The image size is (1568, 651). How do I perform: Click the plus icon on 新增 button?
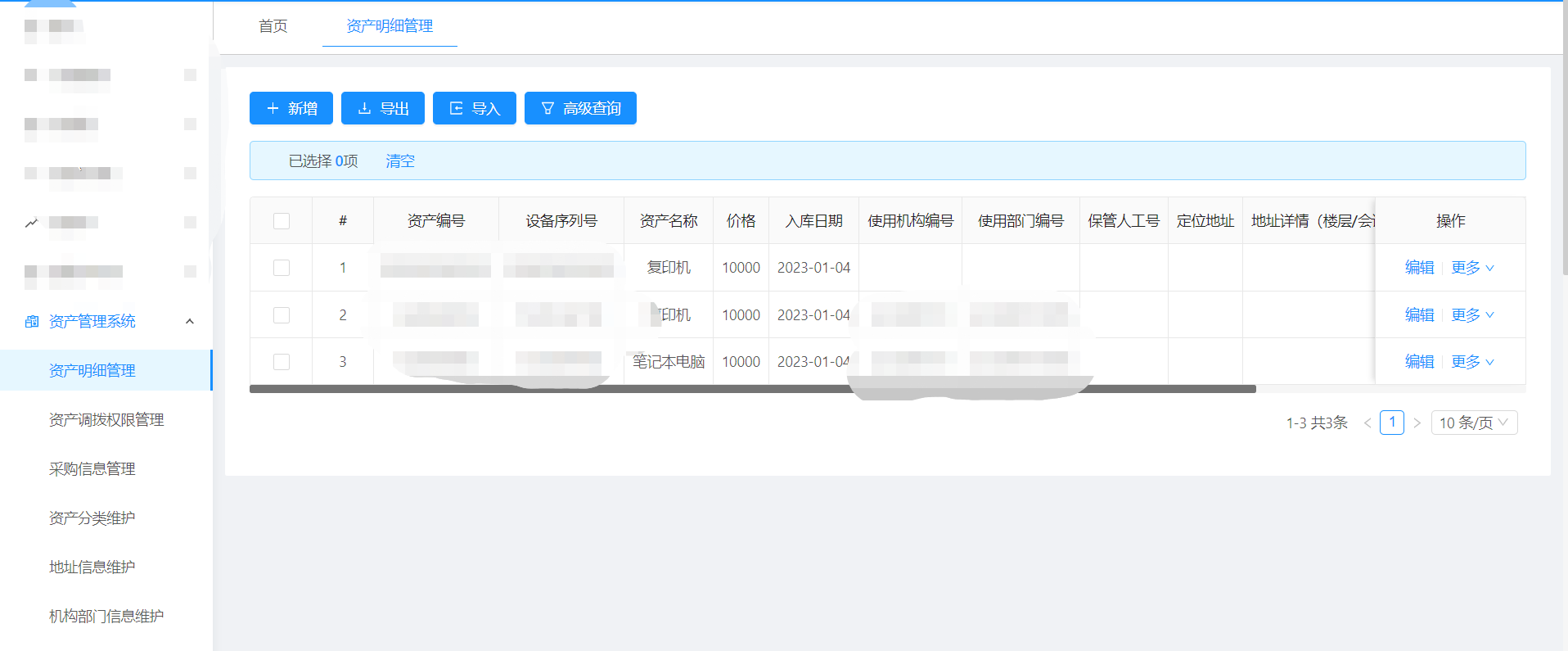click(273, 108)
